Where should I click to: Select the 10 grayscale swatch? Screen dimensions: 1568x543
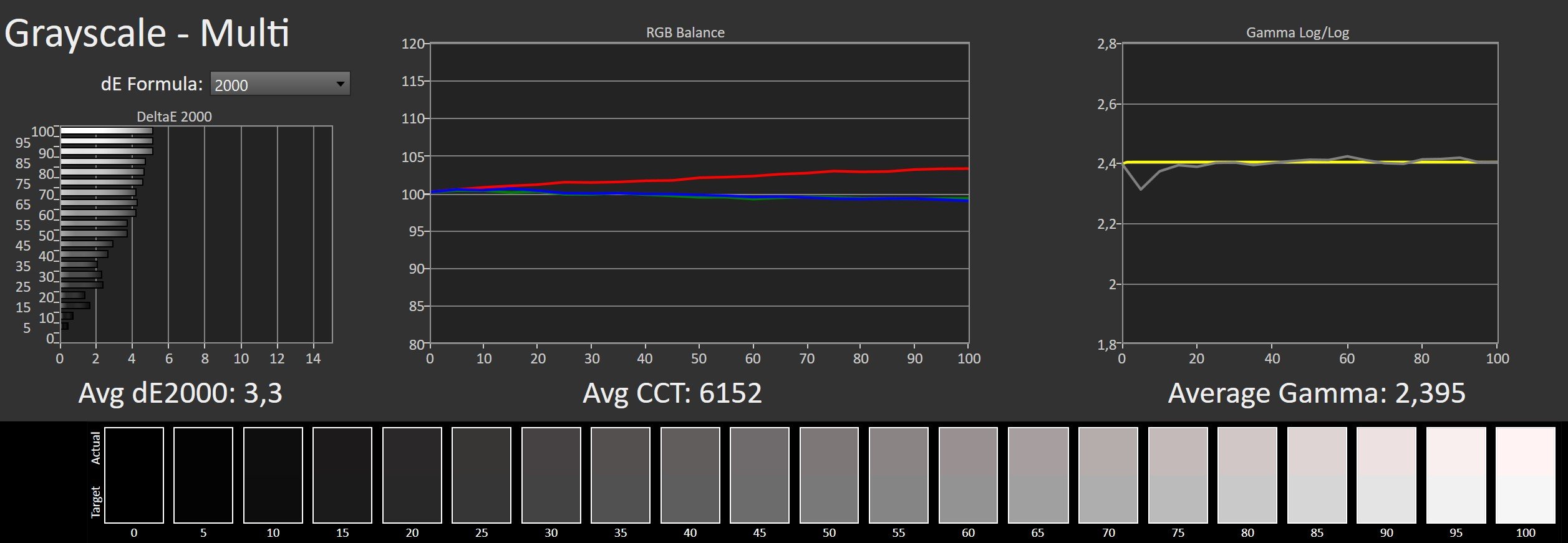(273, 475)
